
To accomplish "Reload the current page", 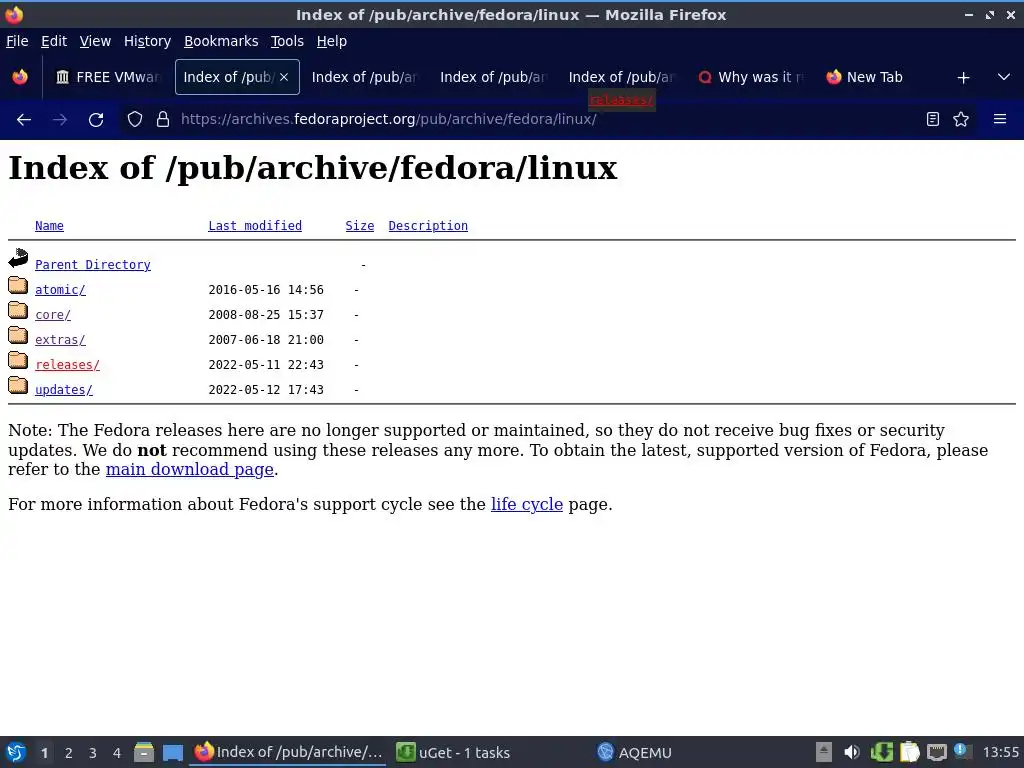I will coord(96,120).
